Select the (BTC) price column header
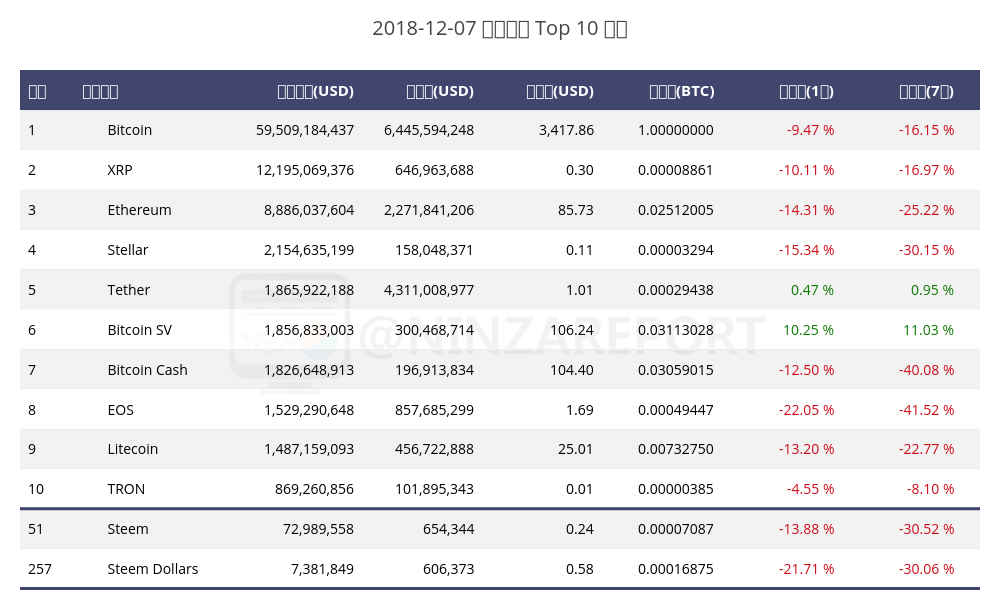Image resolution: width=1000 pixels, height=610 pixels. click(x=682, y=91)
